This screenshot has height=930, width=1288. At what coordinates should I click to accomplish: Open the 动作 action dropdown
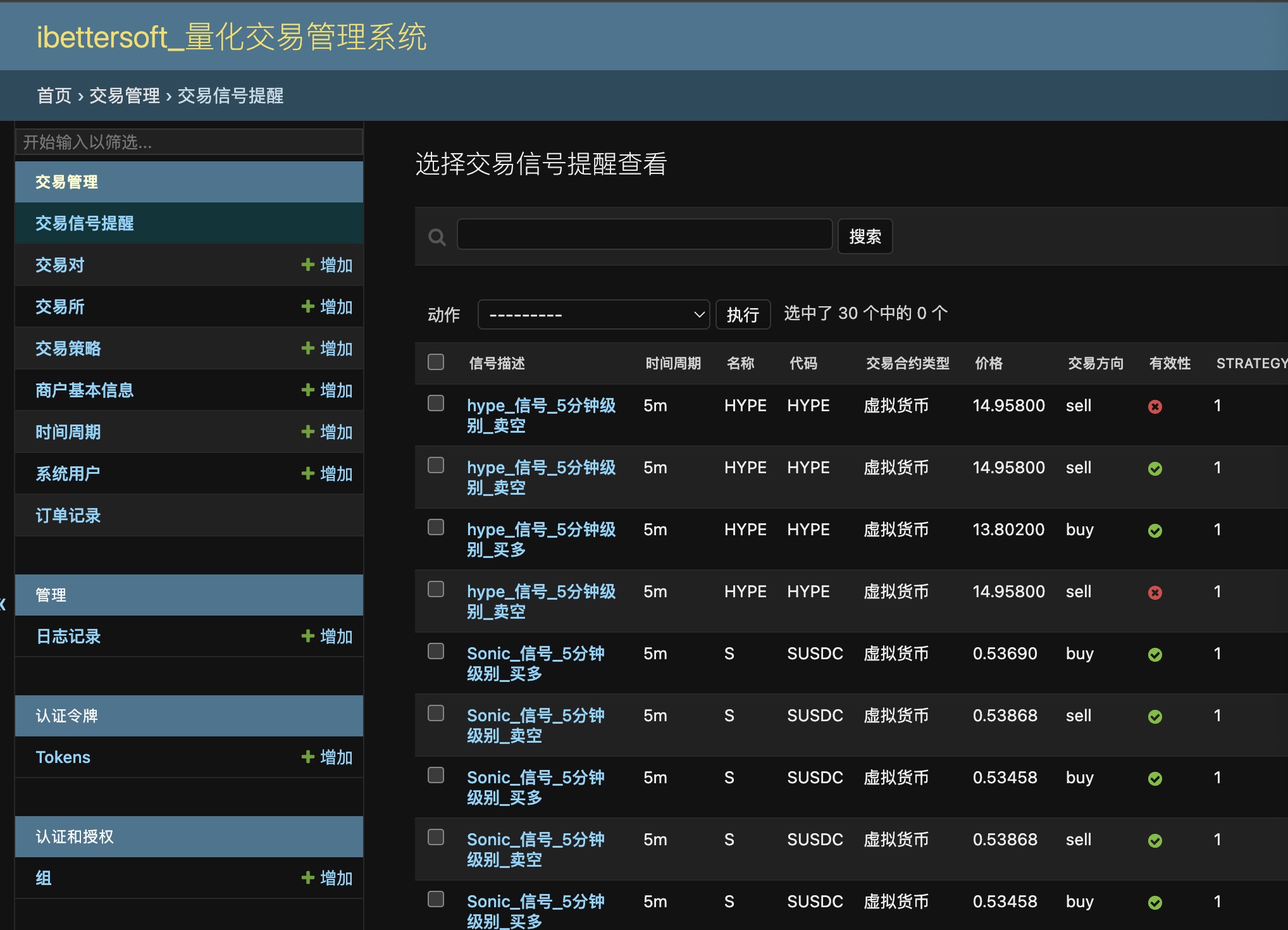593,314
